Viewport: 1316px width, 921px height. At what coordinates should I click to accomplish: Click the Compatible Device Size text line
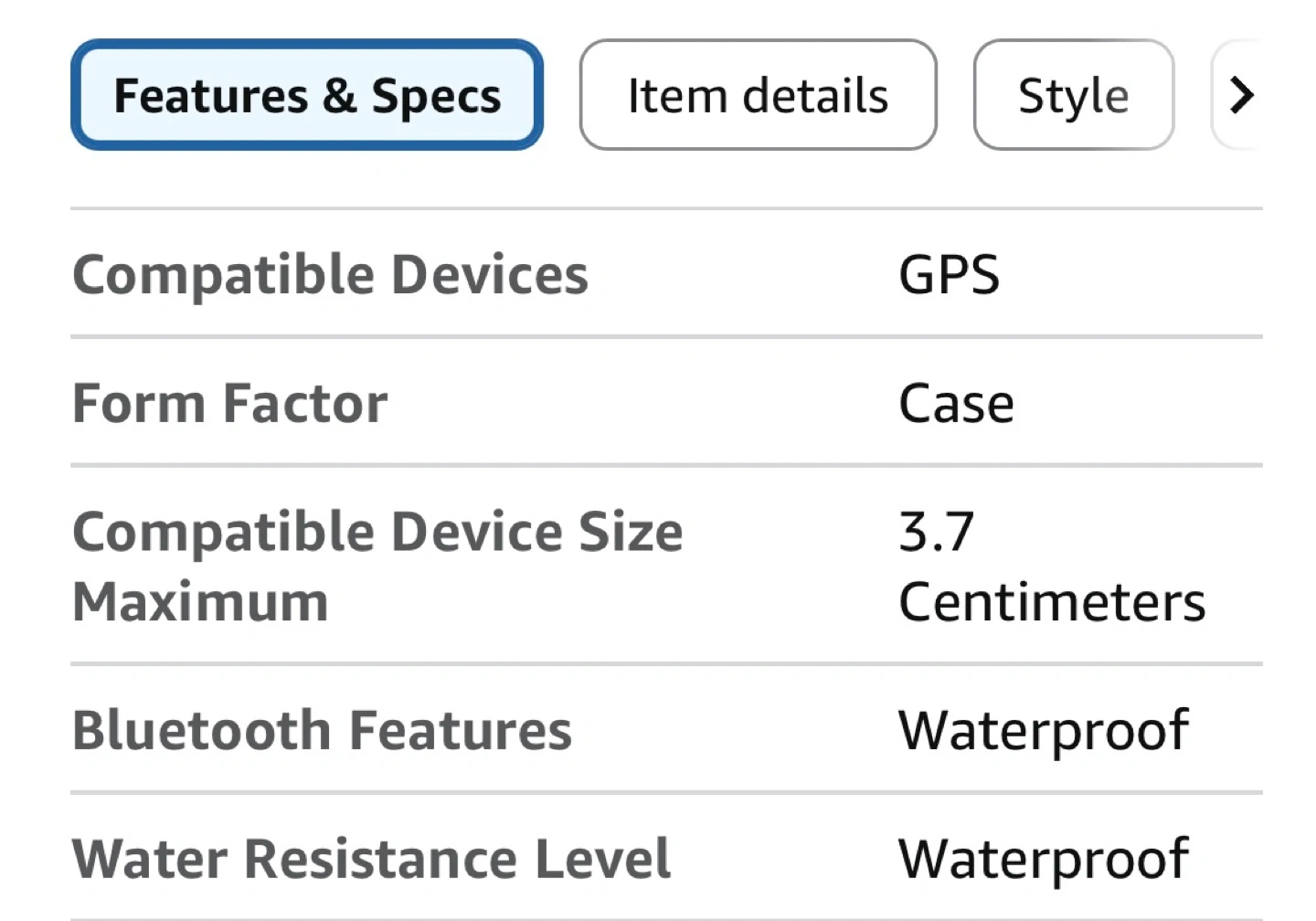tap(377, 532)
